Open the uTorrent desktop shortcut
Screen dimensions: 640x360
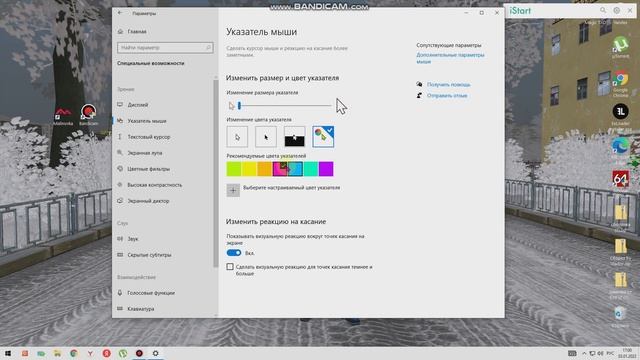tap(620, 47)
